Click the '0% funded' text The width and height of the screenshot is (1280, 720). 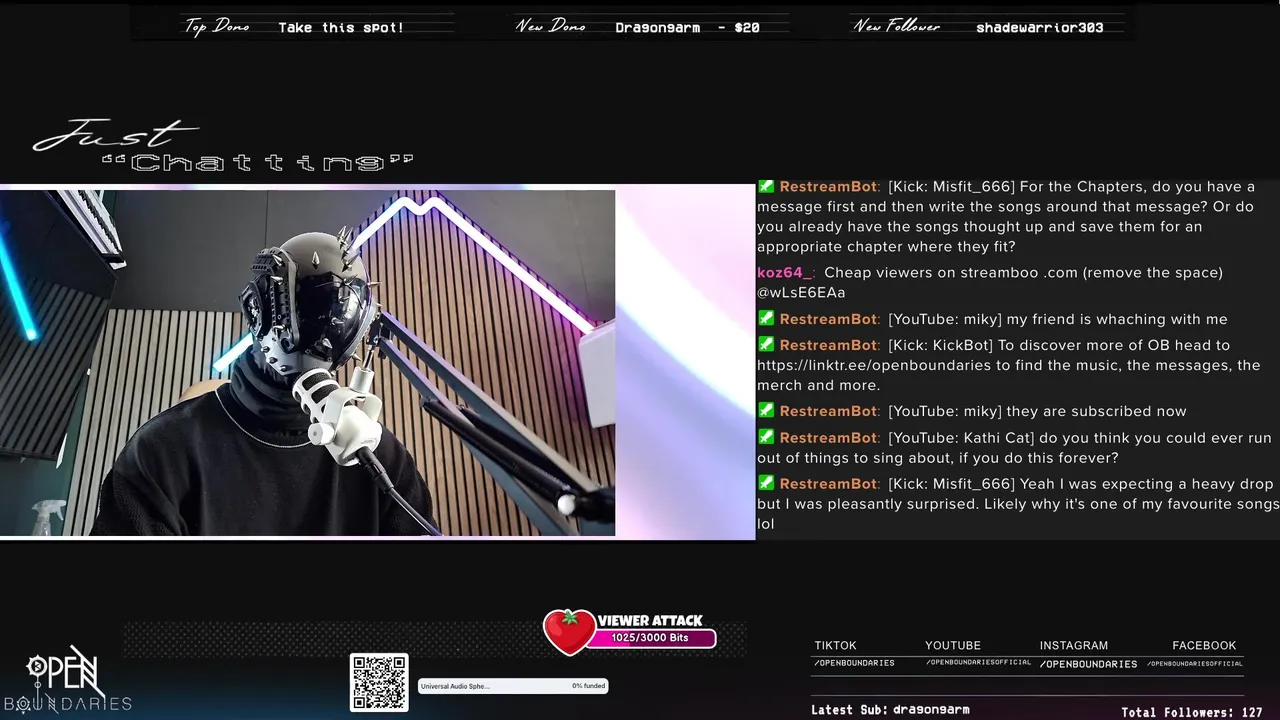589,686
